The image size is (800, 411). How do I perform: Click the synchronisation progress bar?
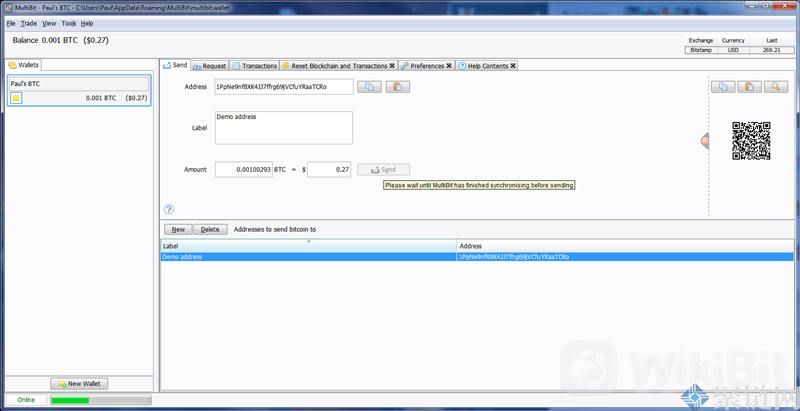click(x=101, y=400)
